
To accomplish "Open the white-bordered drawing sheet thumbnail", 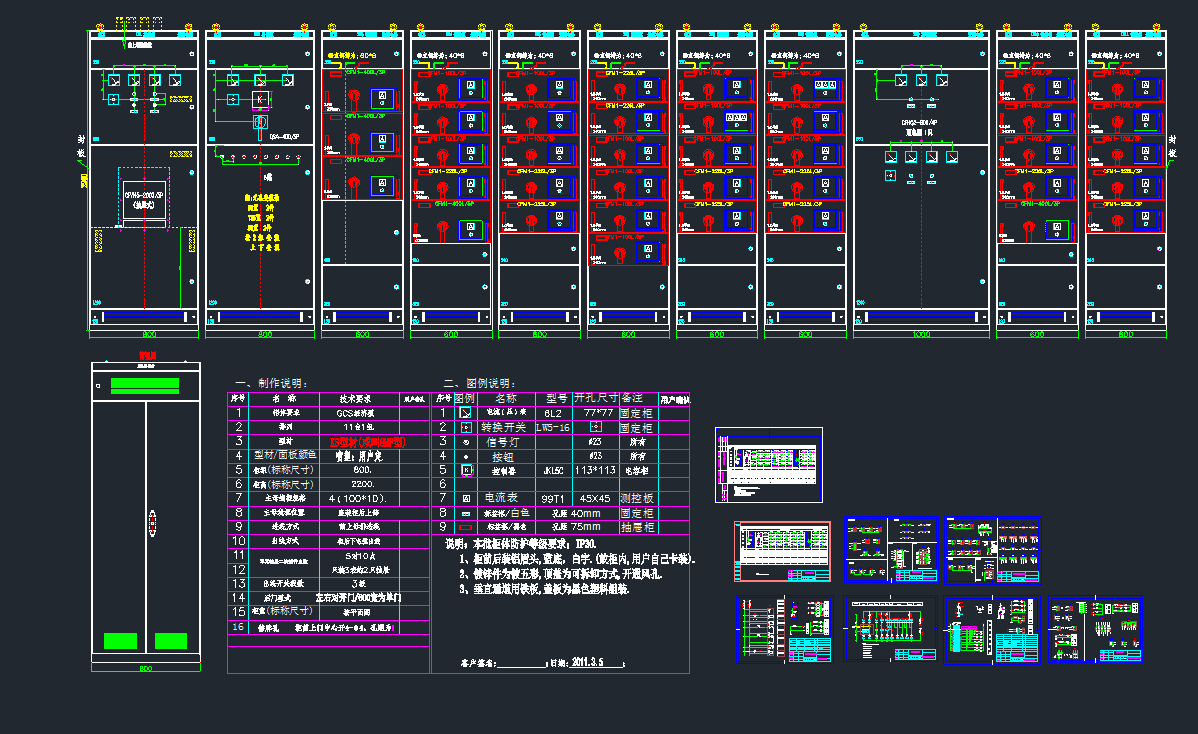I will pyautogui.click(x=768, y=465).
